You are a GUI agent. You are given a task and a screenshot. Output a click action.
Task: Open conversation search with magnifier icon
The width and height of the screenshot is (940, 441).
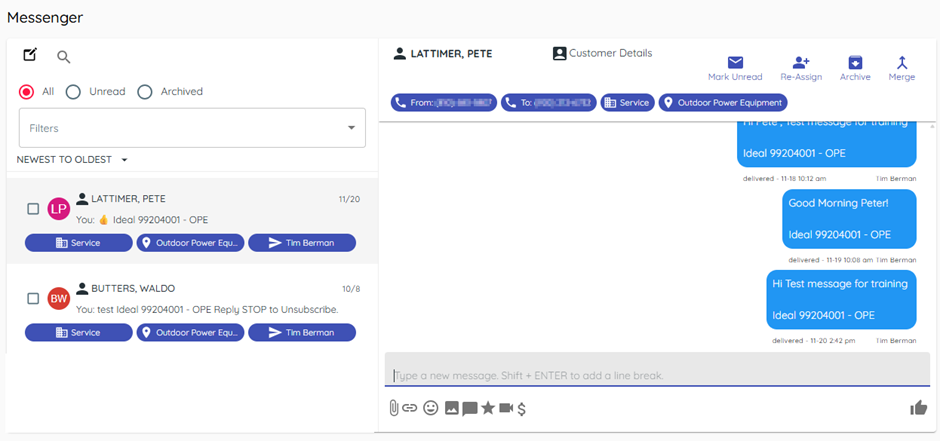coord(64,57)
